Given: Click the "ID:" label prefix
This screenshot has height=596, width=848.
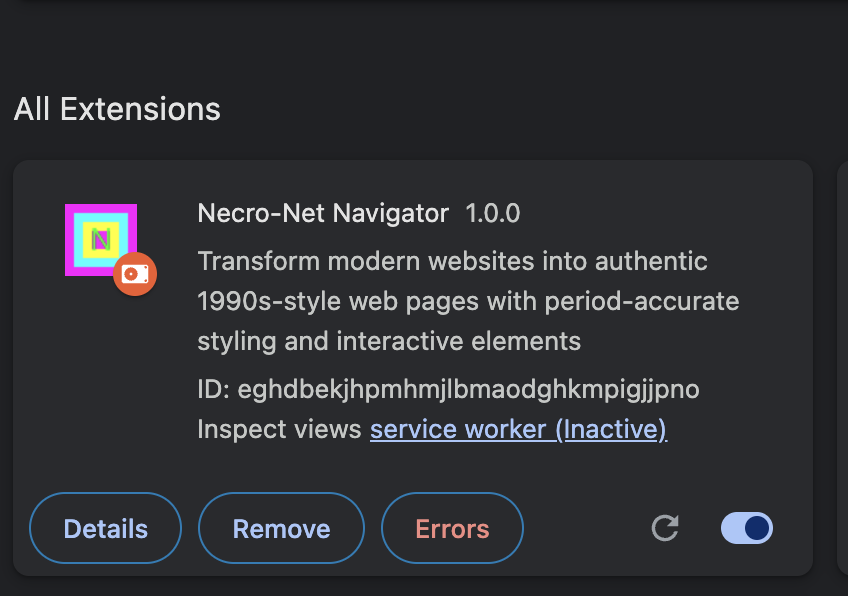Looking at the screenshot, I should (x=215, y=389).
